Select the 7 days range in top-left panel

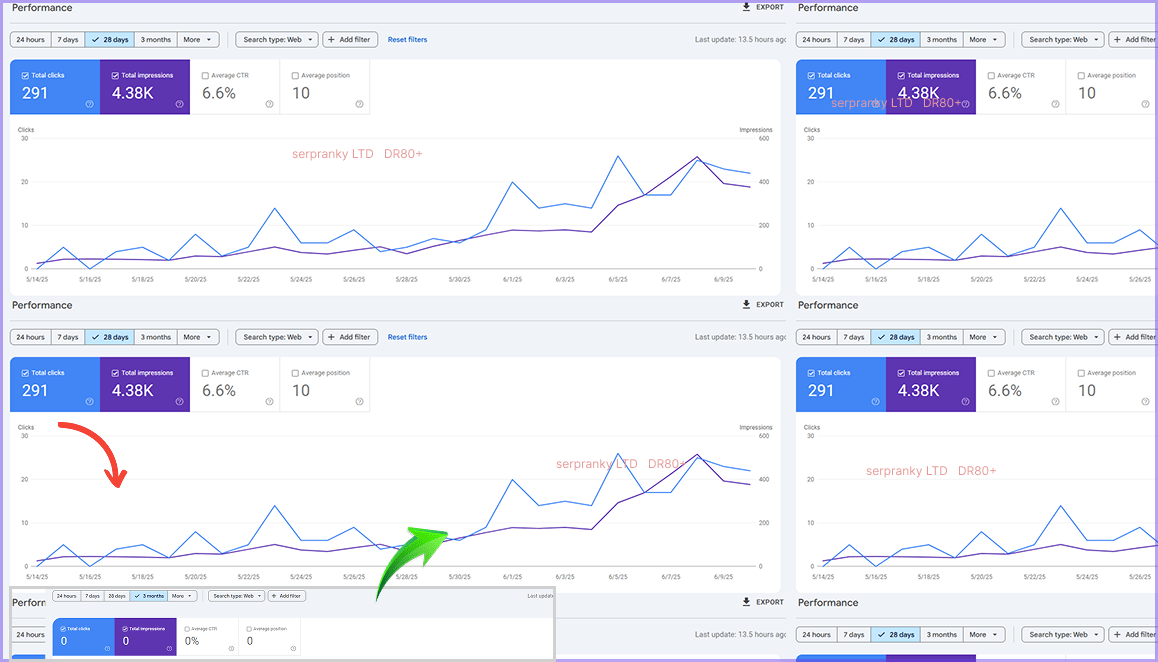pos(67,40)
